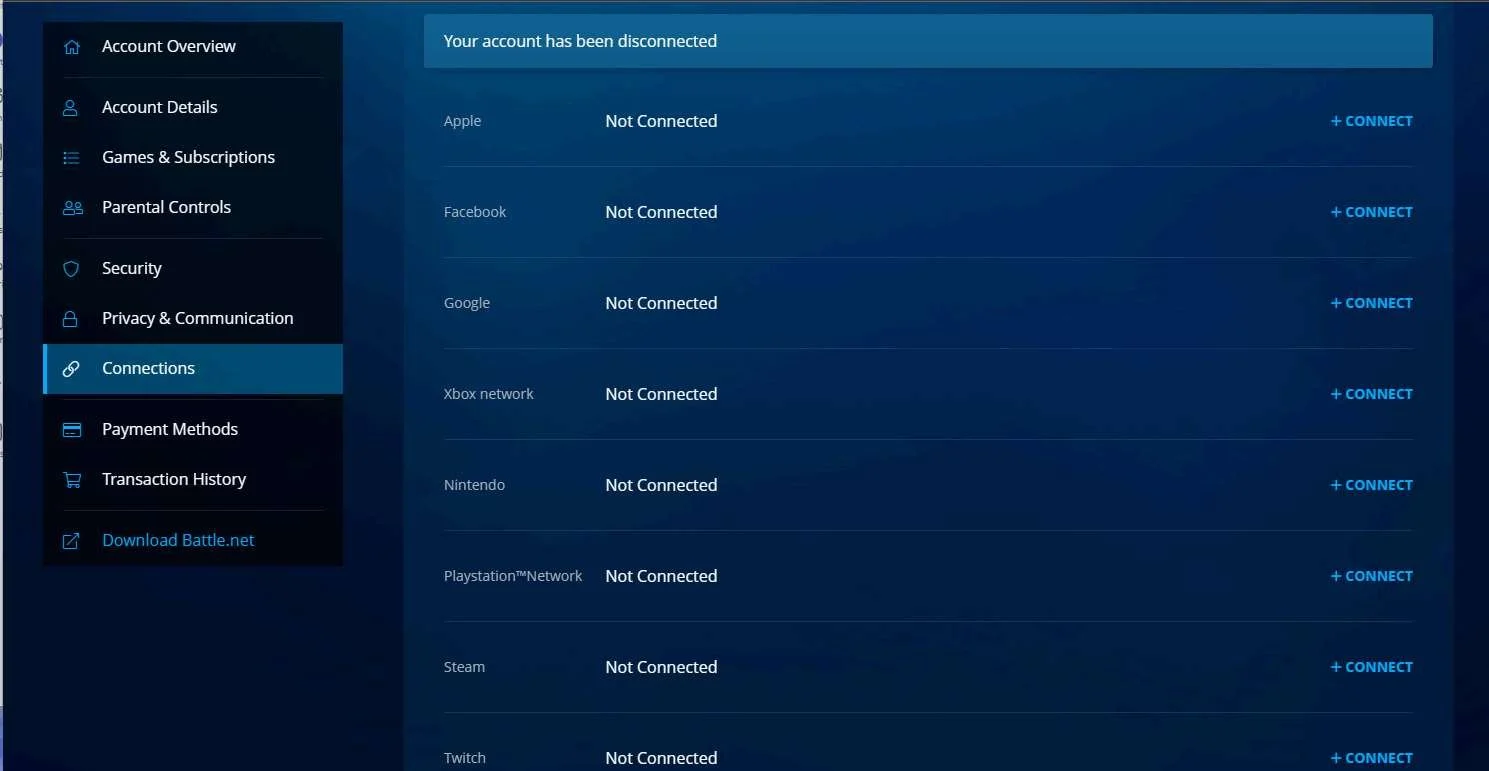The image size is (1489, 771).
Task: Click the Playstation™Network service label
Action: pyautogui.click(x=513, y=576)
